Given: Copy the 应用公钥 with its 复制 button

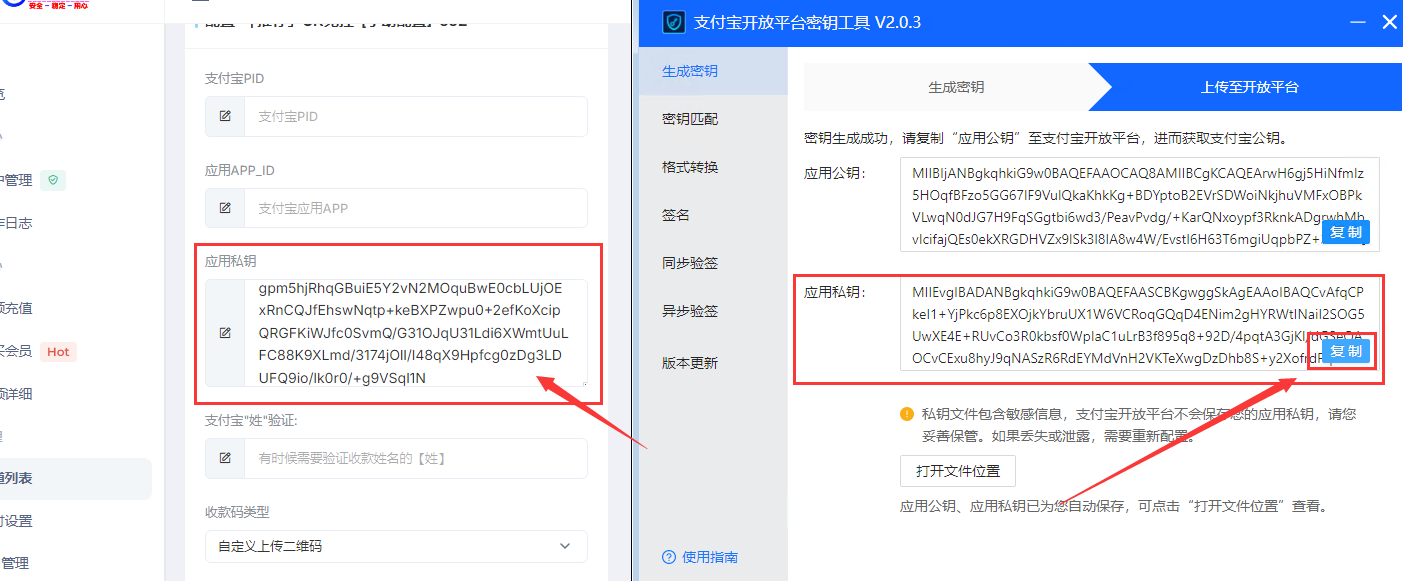Looking at the screenshot, I should pyautogui.click(x=1346, y=231).
